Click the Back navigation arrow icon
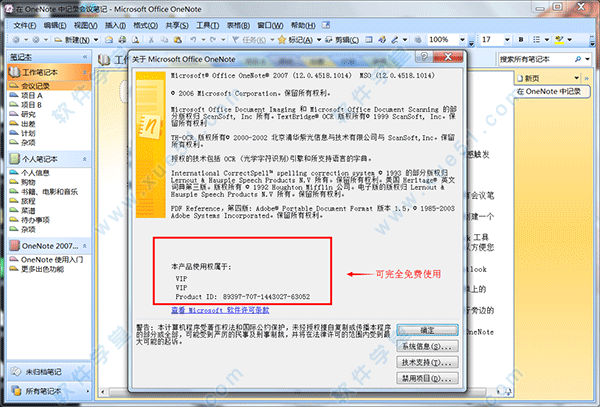 (16, 39)
